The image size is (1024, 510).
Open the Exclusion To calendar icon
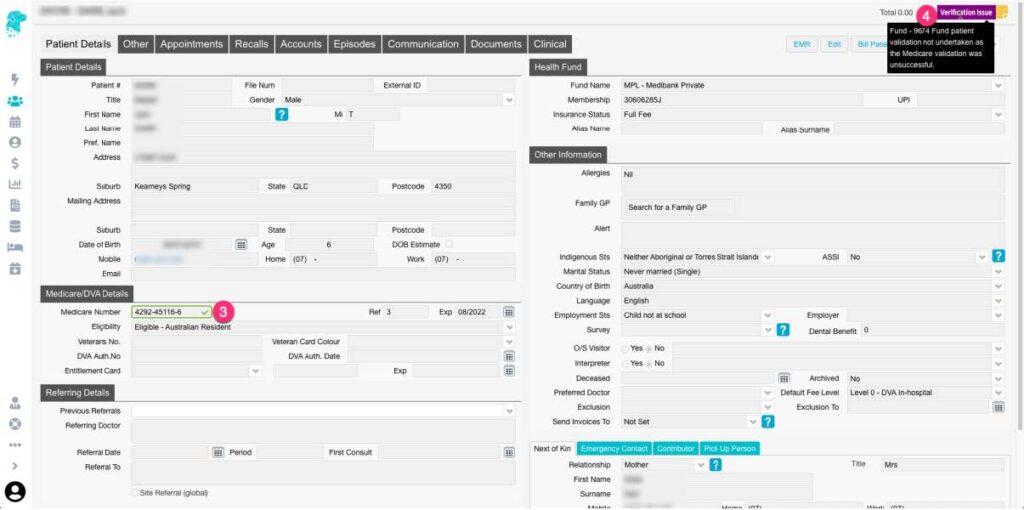[999, 407]
